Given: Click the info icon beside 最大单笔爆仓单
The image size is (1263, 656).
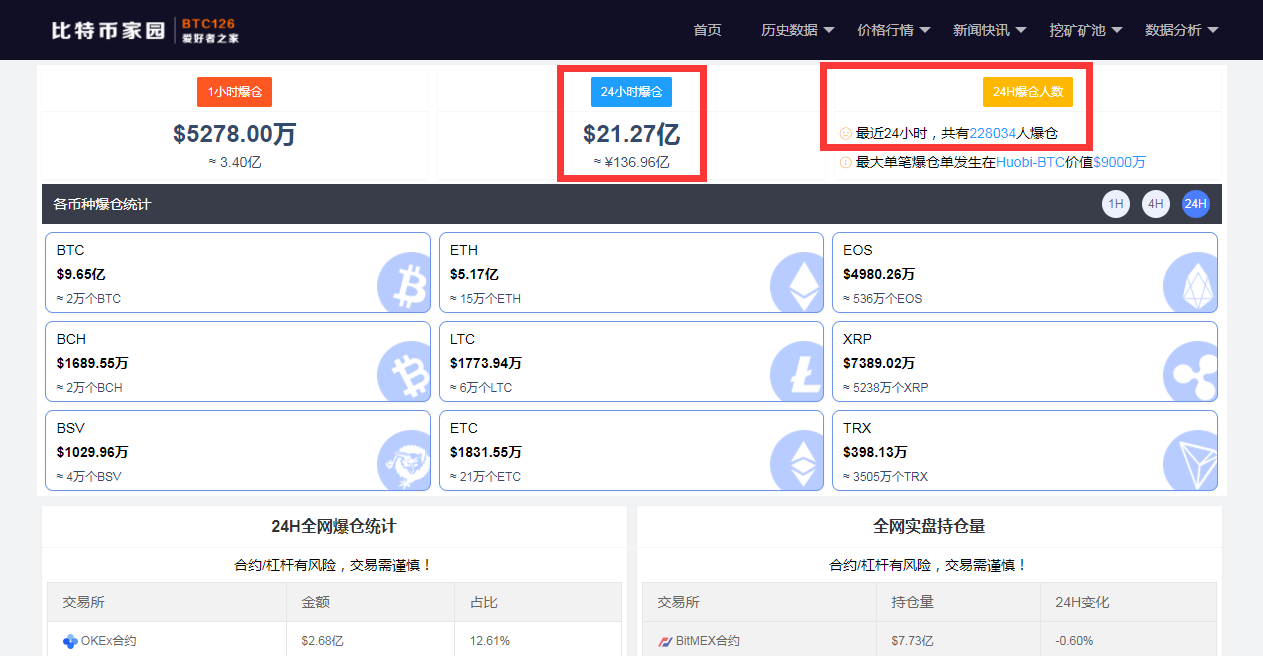Looking at the screenshot, I should point(846,162).
